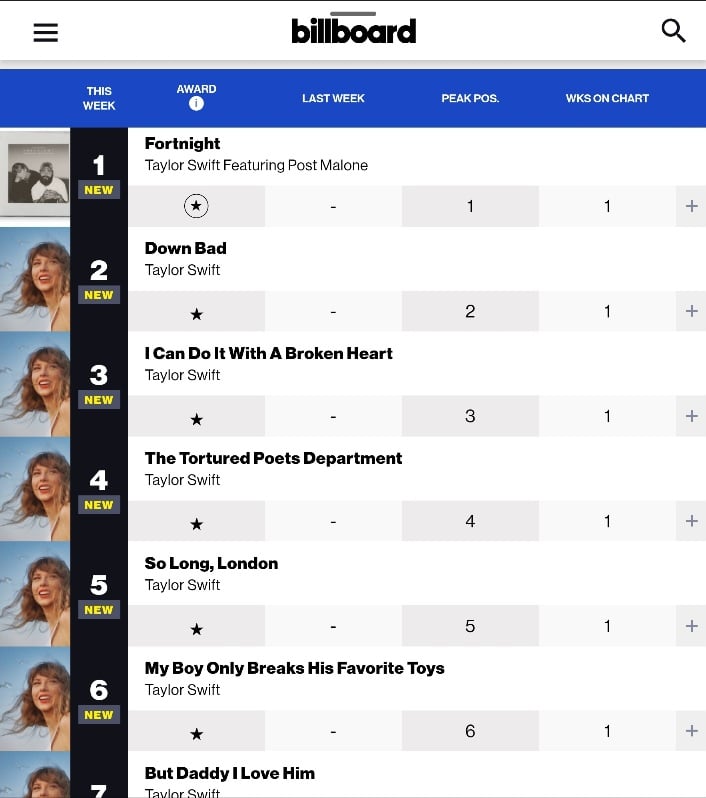Viewport: 706px width, 798px height.
Task: Expand the So Long, London entry
Action: pos(691,625)
